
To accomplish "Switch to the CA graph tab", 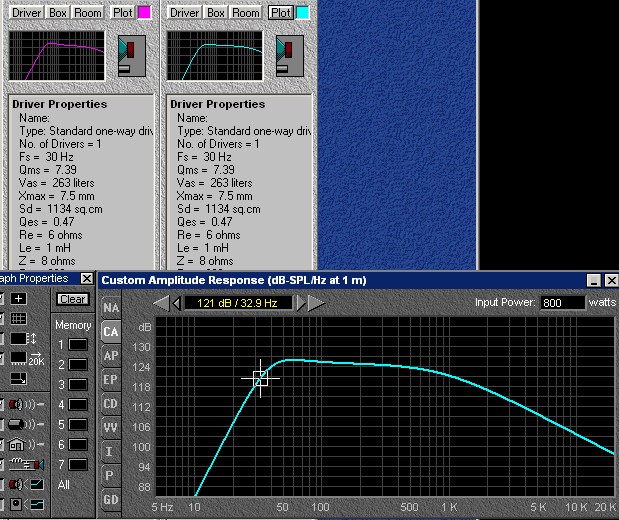I will [x=111, y=332].
